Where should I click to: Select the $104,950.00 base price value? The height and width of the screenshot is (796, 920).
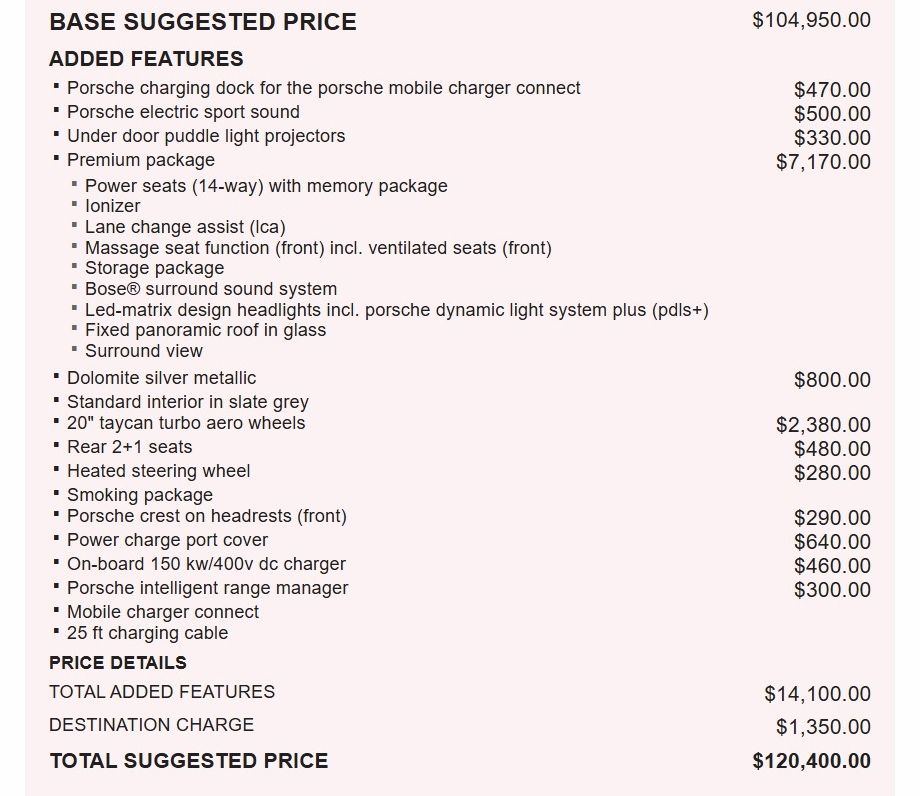811,20
